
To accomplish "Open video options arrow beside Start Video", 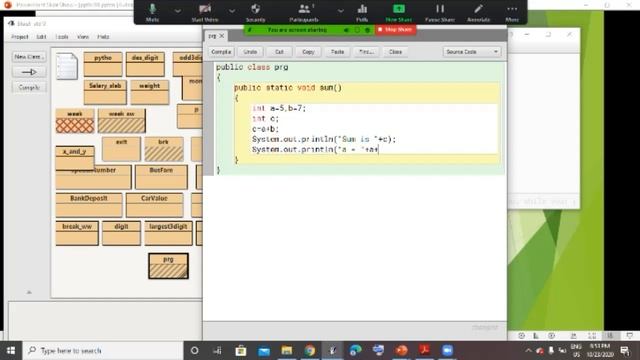I will click(232, 11).
